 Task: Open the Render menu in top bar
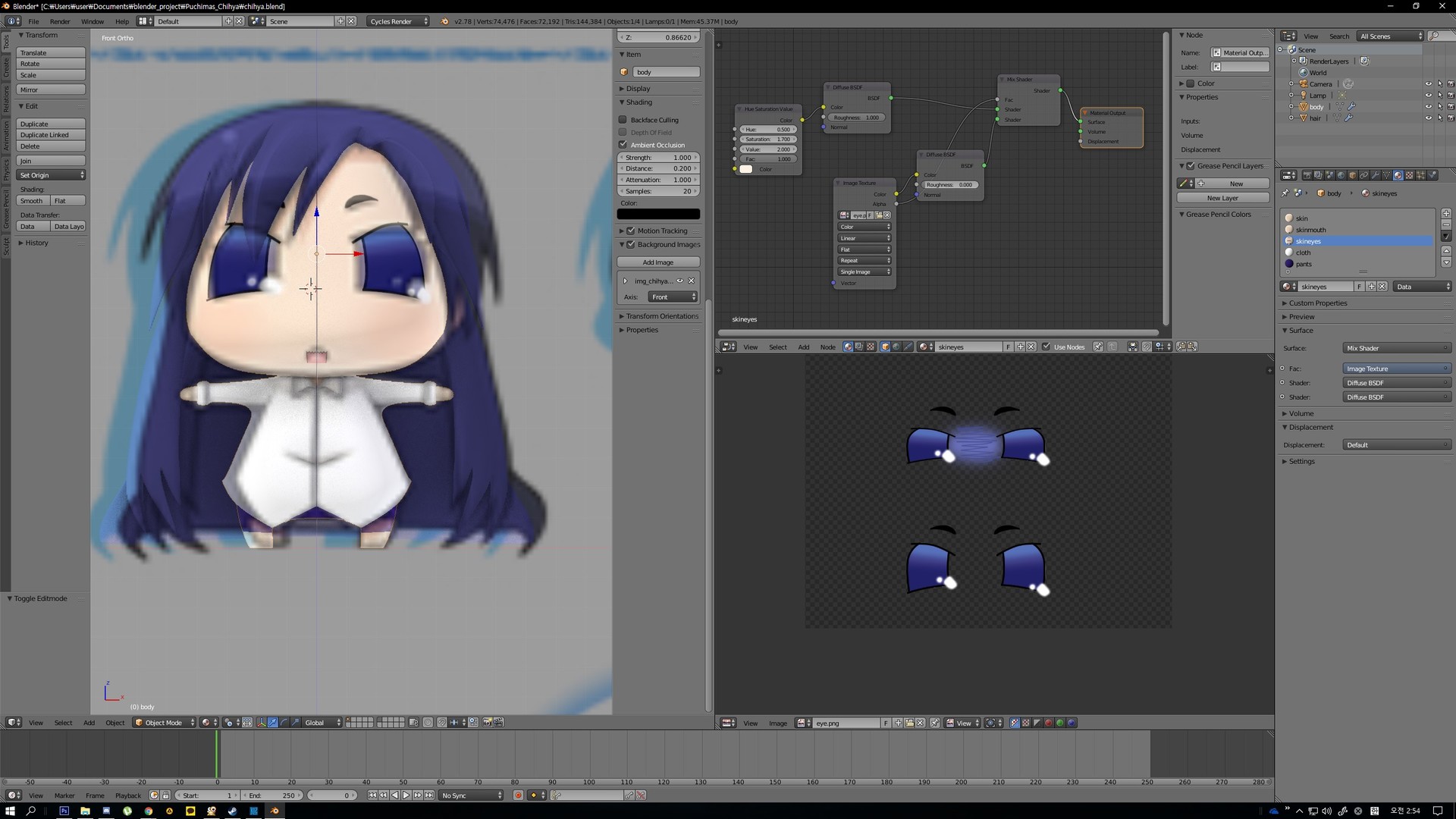pos(60,21)
